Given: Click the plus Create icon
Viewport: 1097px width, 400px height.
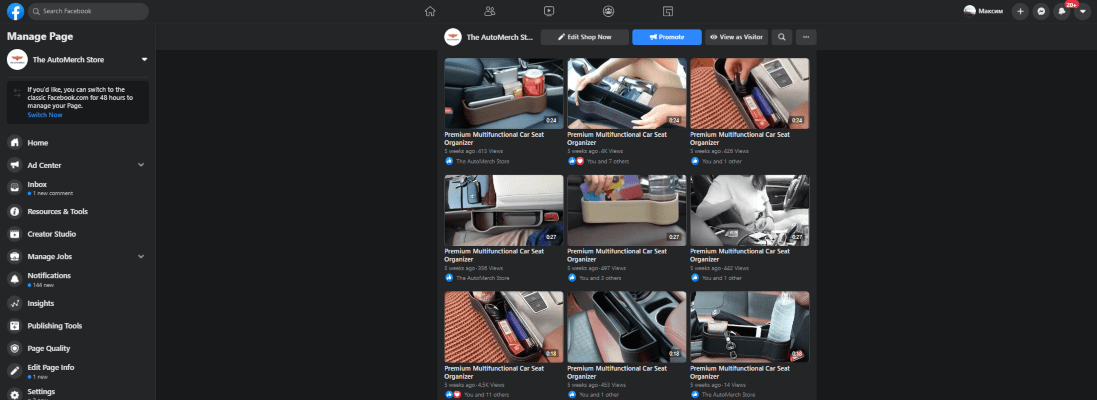Looking at the screenshot, I should [1020, 11].
